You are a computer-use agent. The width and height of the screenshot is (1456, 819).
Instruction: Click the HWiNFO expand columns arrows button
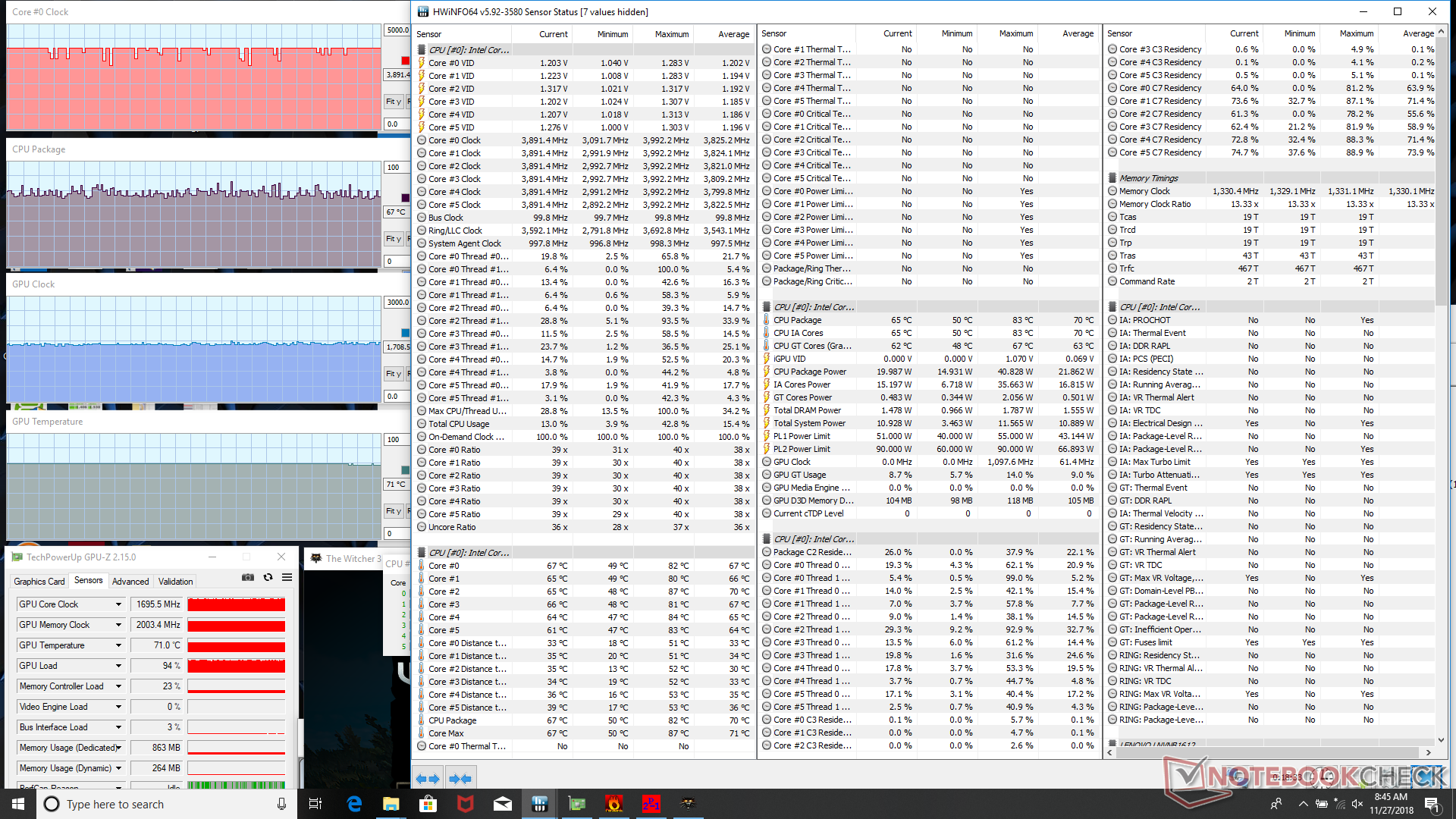[x=428, y=779]
